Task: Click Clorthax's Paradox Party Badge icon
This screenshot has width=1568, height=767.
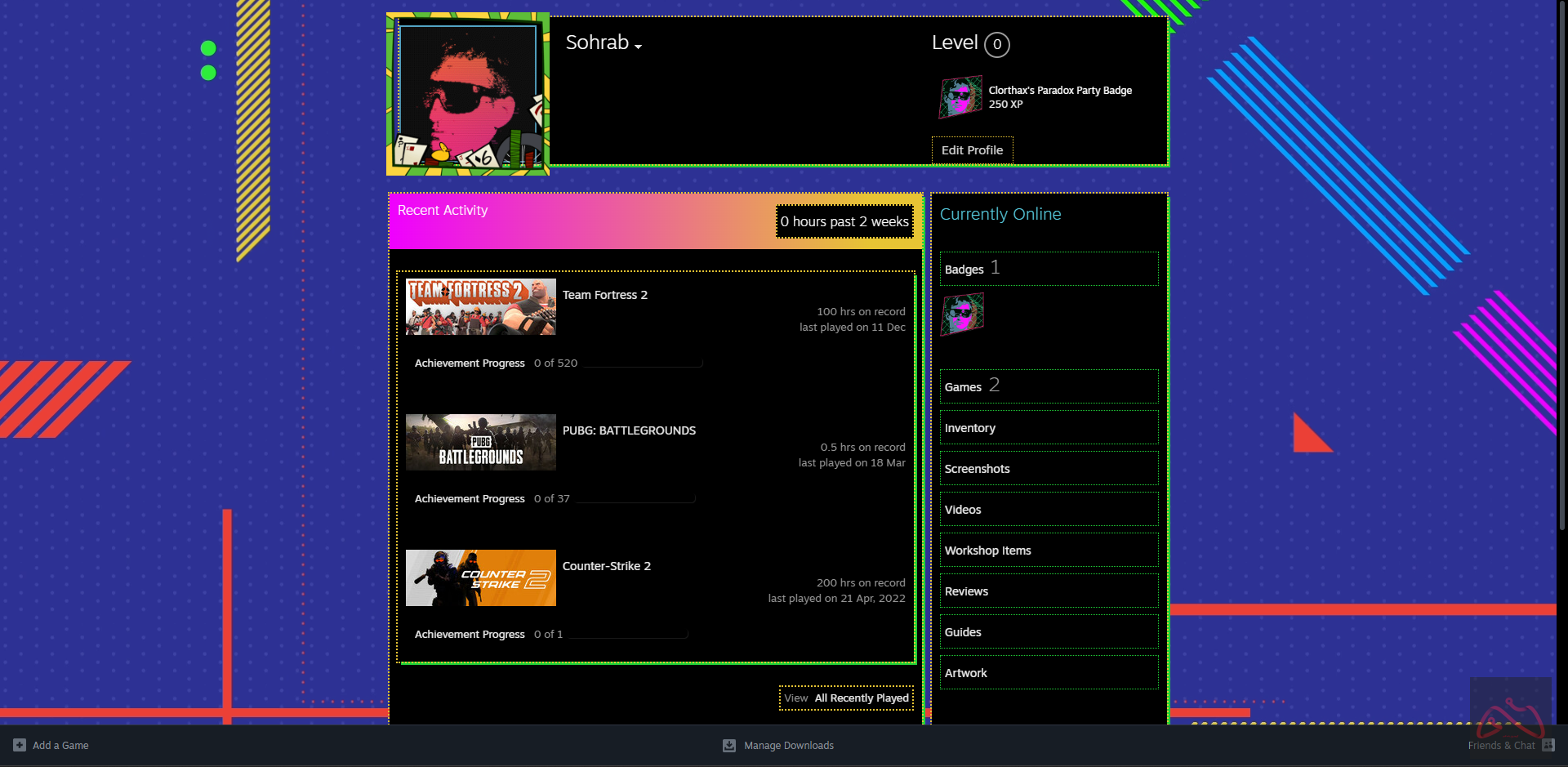Action: (960, 97)
